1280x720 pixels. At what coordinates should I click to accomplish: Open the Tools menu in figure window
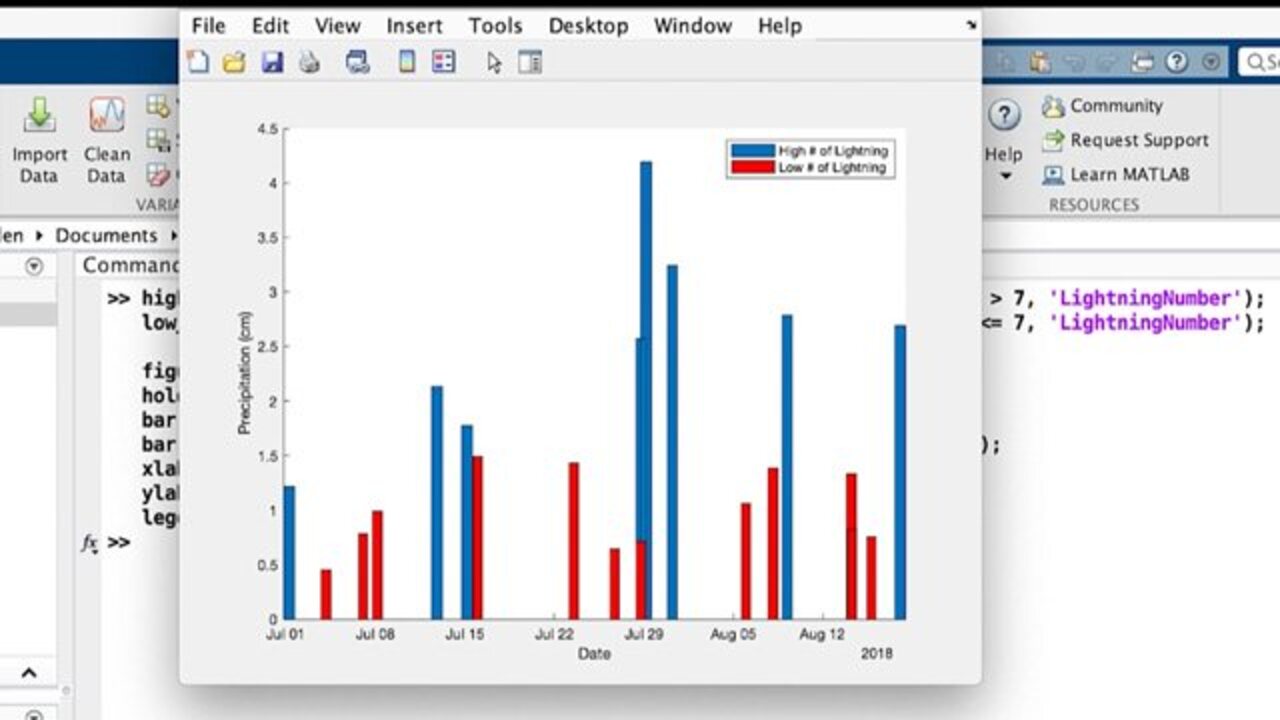(x=495, y=26)
